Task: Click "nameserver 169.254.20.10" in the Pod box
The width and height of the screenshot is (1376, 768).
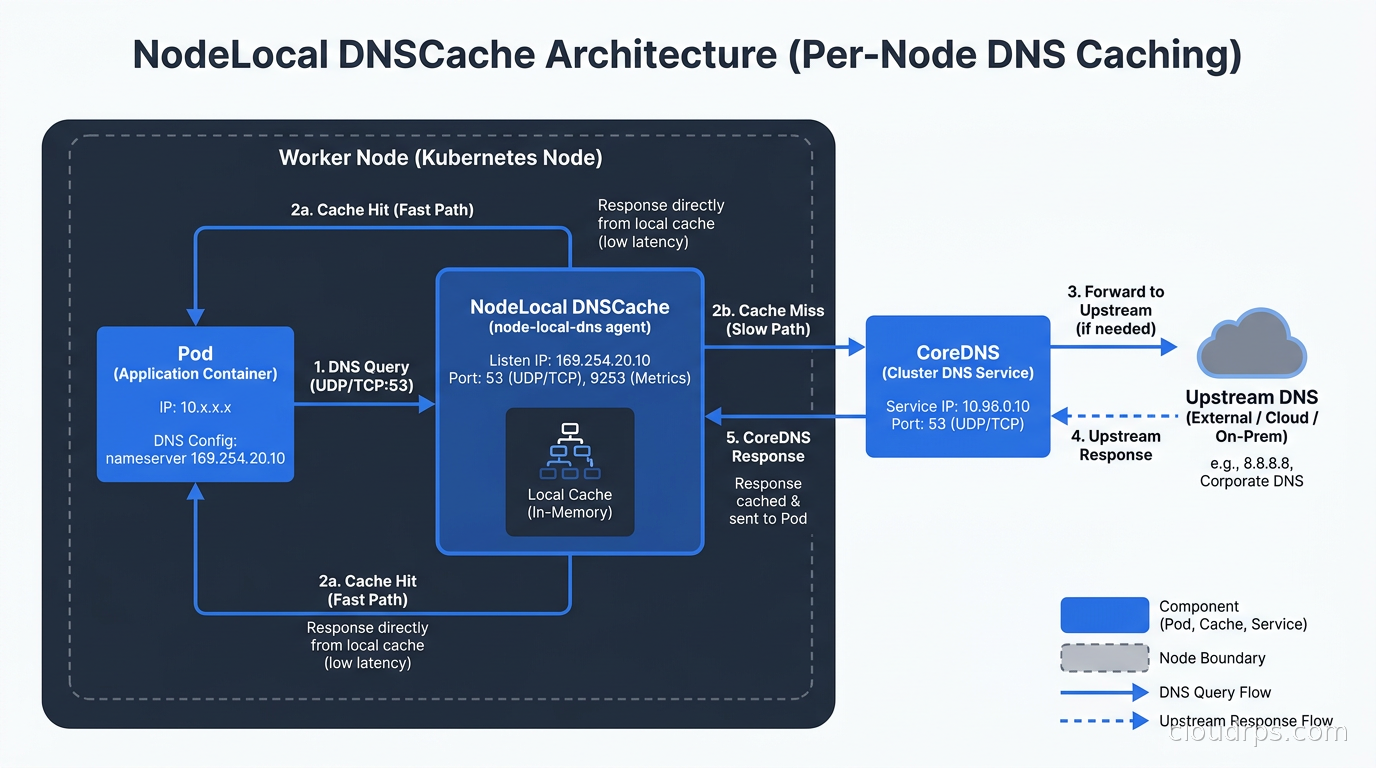Action: point(195,459)
